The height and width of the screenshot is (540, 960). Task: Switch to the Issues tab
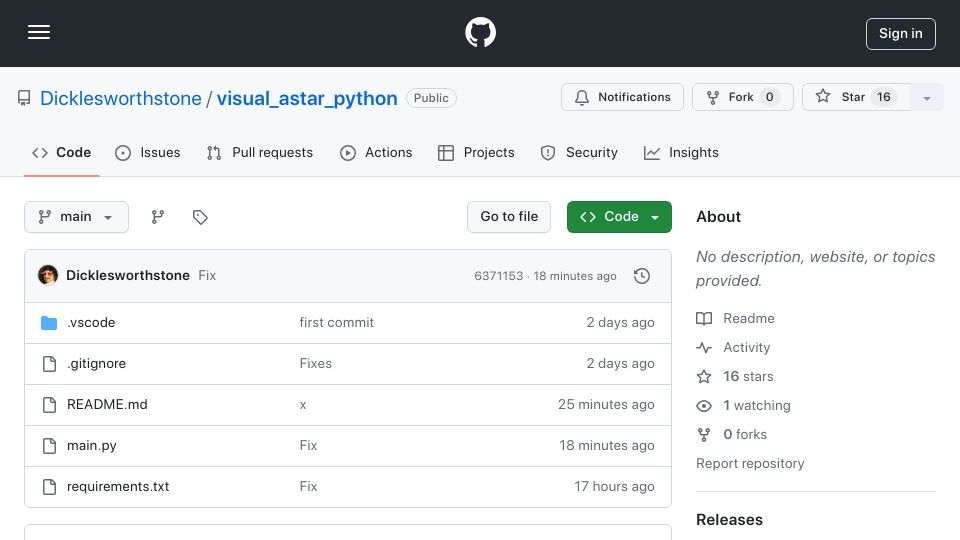pyautogui.click(x=148, y=152)
